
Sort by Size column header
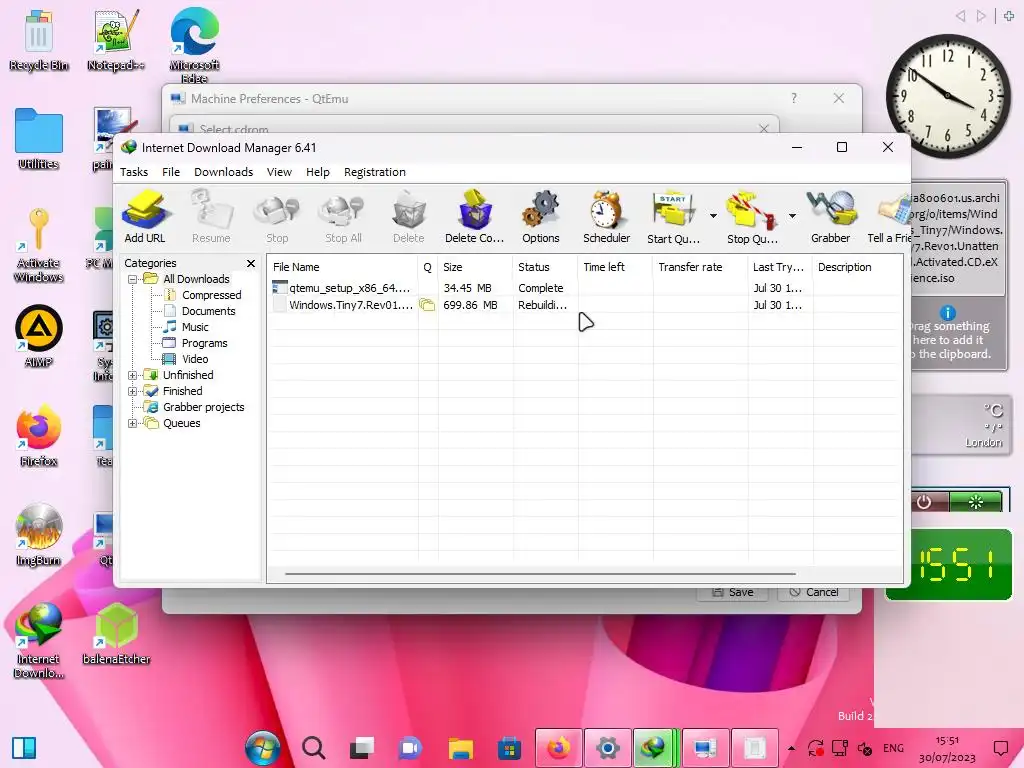point(475,267)
